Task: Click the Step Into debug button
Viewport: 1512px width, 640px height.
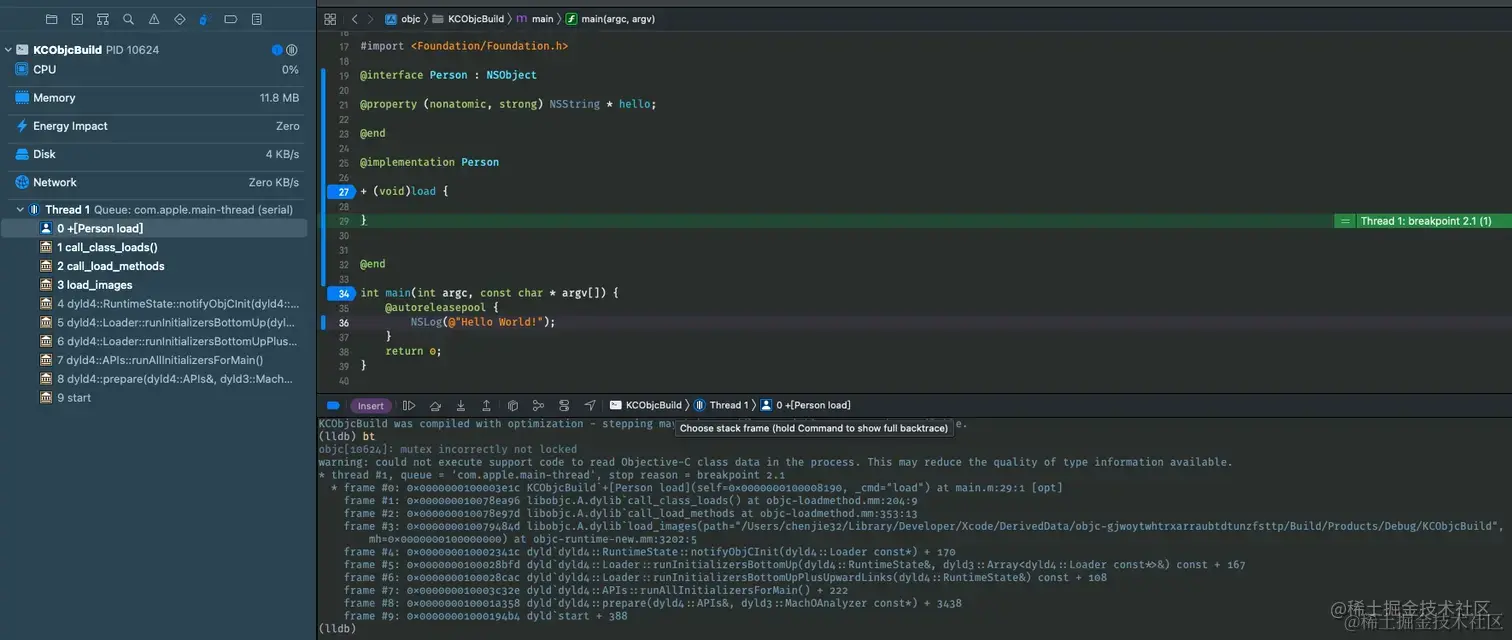Action: coord(460,405)
